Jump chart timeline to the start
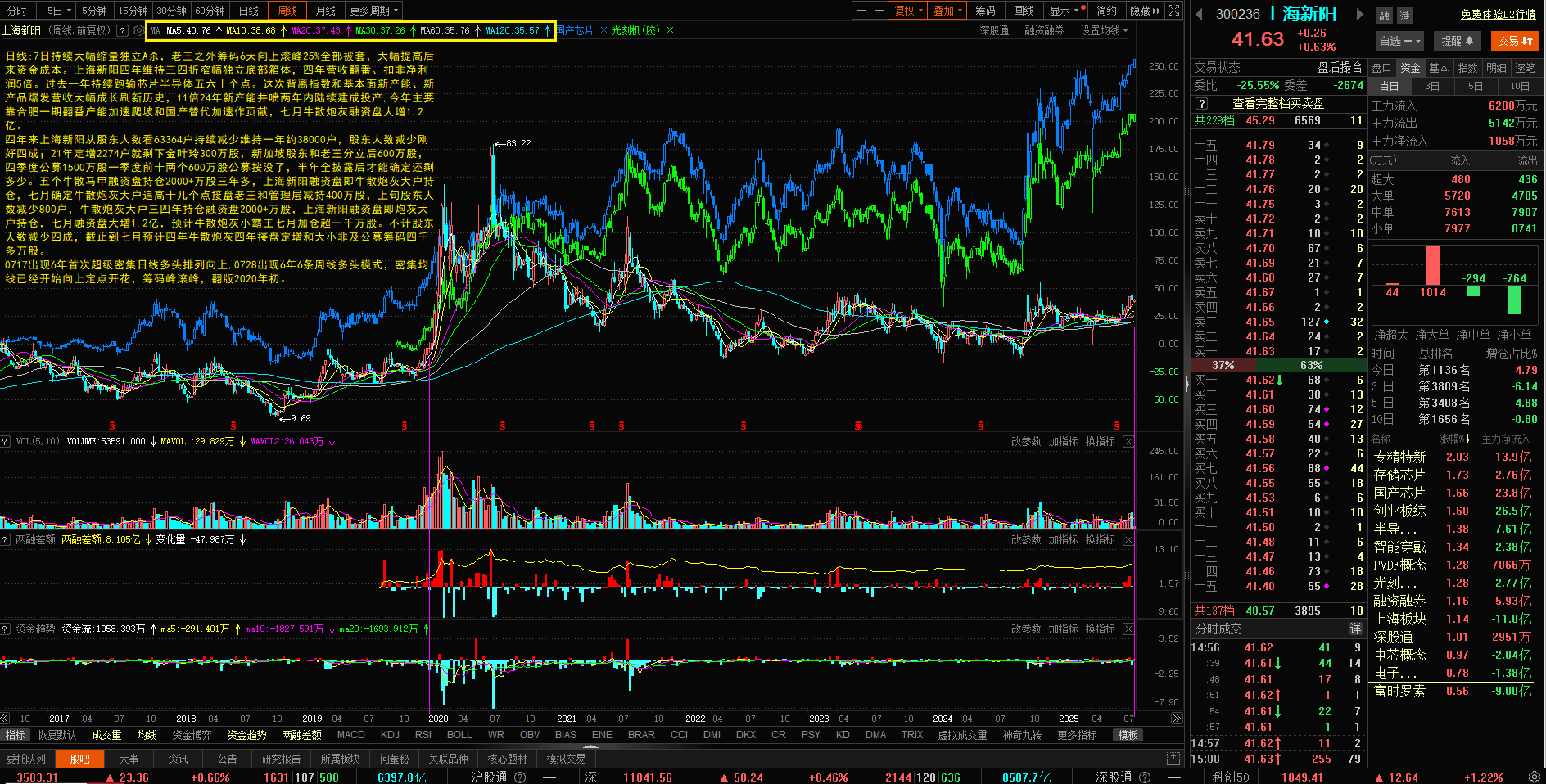The height and width of the screenshot is (784, 1546). click(x=5, y=719)
